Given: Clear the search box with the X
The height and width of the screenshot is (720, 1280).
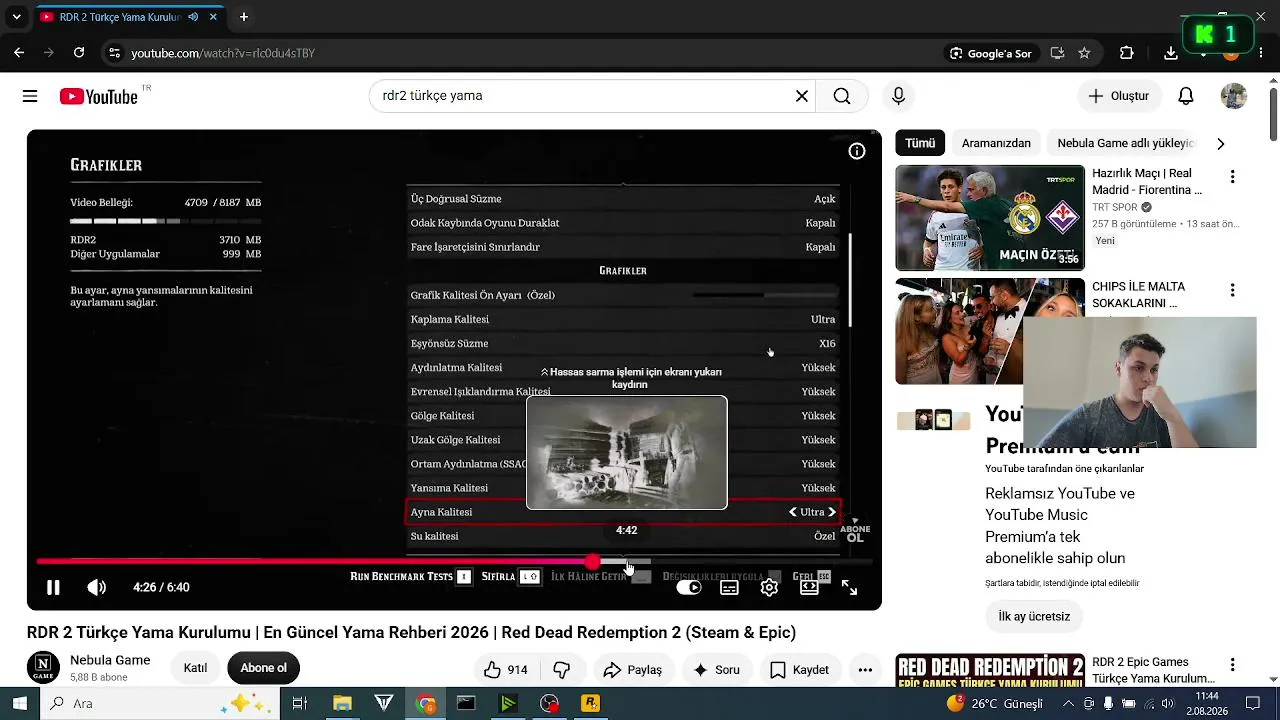Looking at the screenshot, I should [x=802, y=96].
